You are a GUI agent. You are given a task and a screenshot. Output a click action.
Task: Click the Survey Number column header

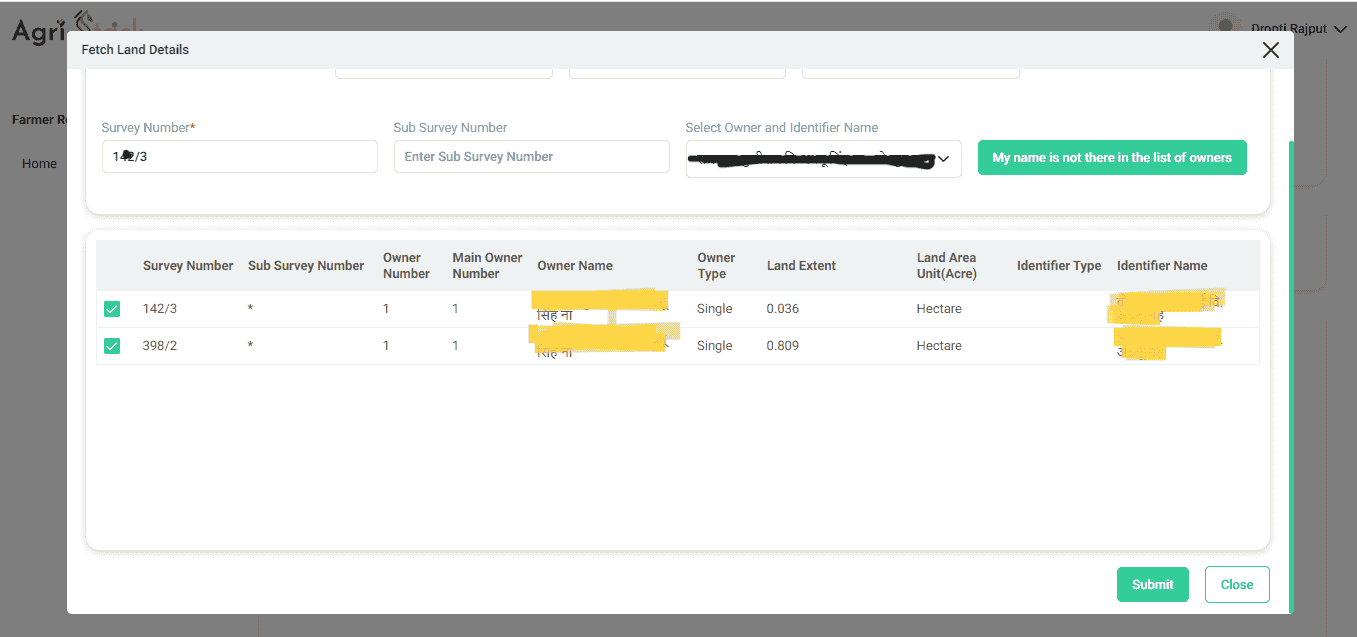click(188, 266)
